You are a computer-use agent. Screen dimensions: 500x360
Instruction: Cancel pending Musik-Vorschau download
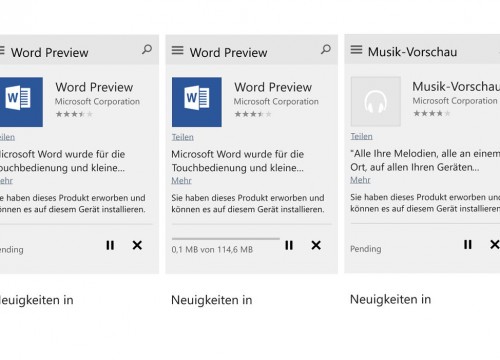(495, 245)
